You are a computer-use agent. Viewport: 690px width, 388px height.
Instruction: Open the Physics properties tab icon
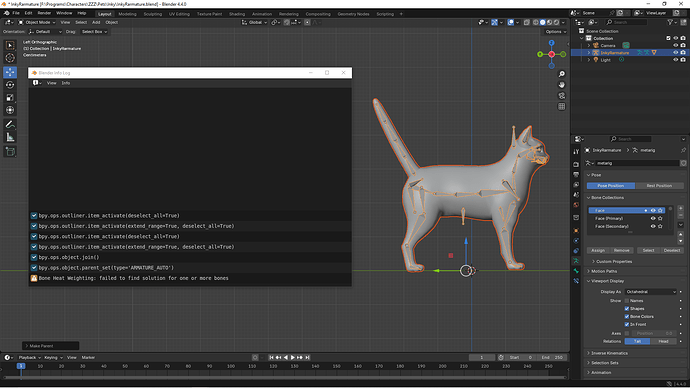pos(576,241)
